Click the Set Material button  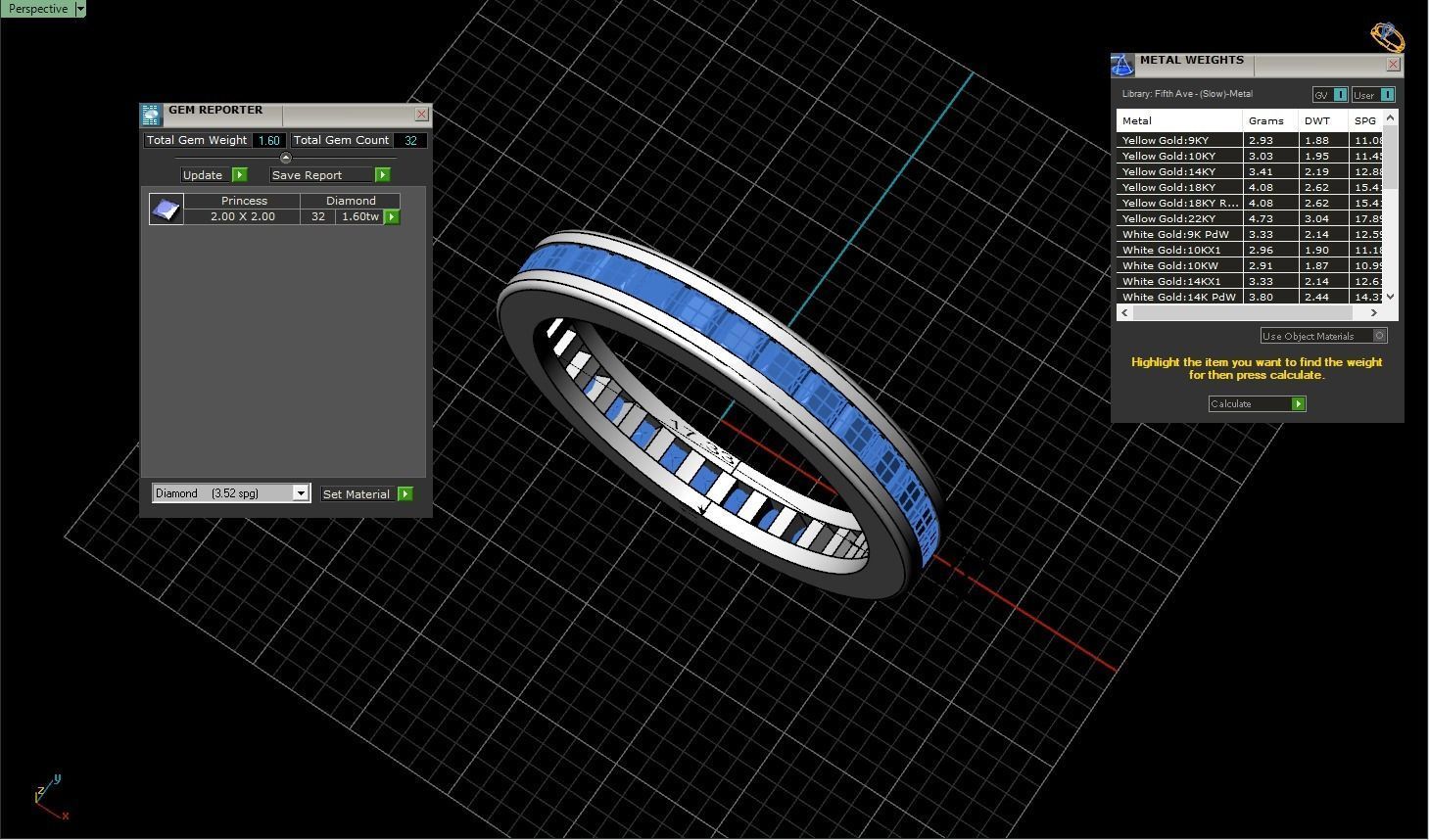357,494
